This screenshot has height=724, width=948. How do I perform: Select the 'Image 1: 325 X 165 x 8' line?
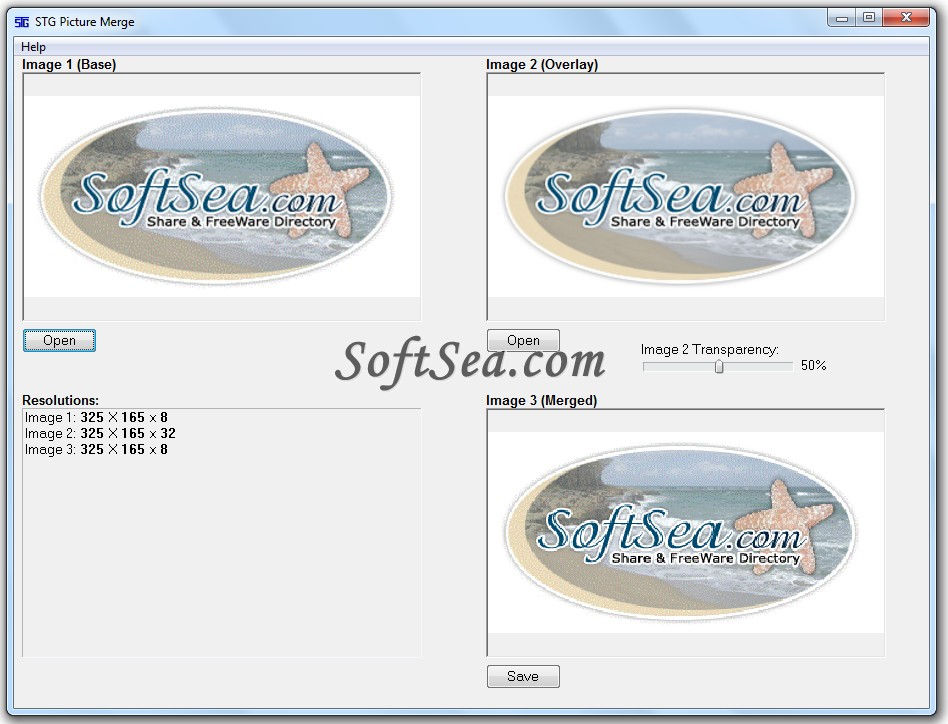(96, 417)
